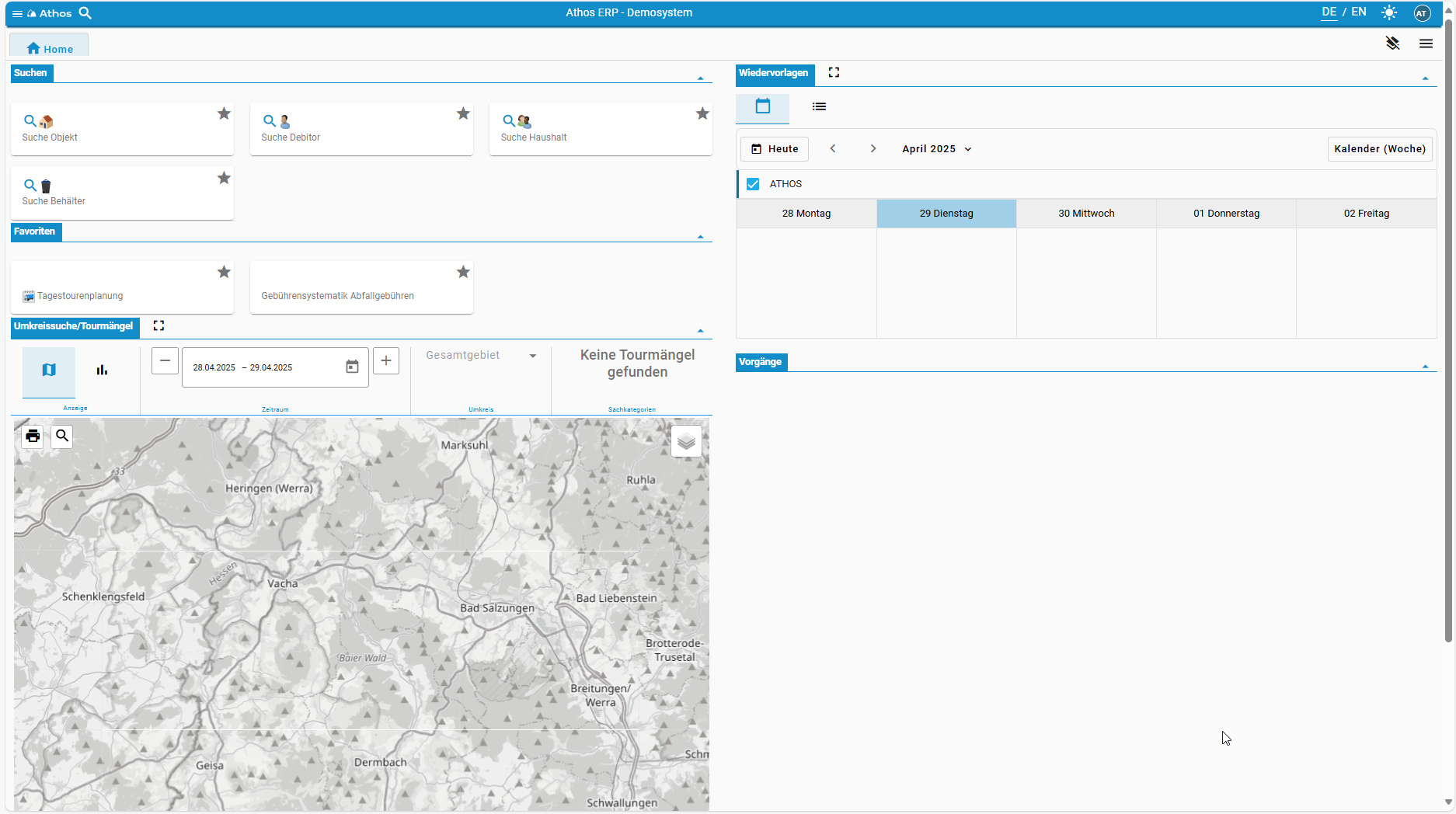This screenshot has height=814, width=1456.
Task: Toggle the brightness theme icon
Action: point(1389,12)
